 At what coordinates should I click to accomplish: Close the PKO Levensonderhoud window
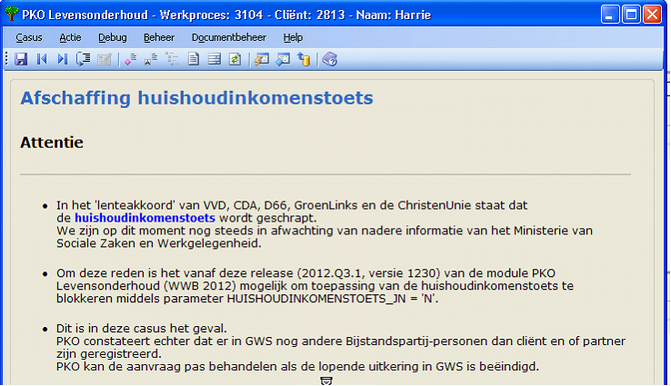(x=652, y=15)
